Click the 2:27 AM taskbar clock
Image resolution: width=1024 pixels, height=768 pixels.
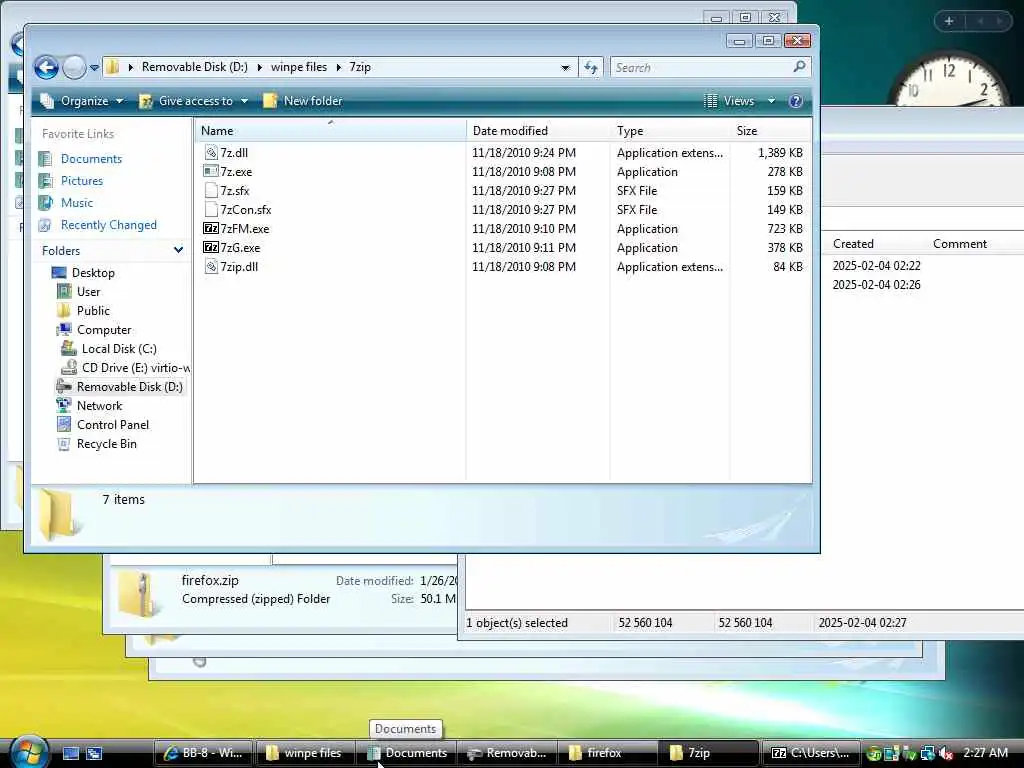pyautogui.click(x=985, y=753)
